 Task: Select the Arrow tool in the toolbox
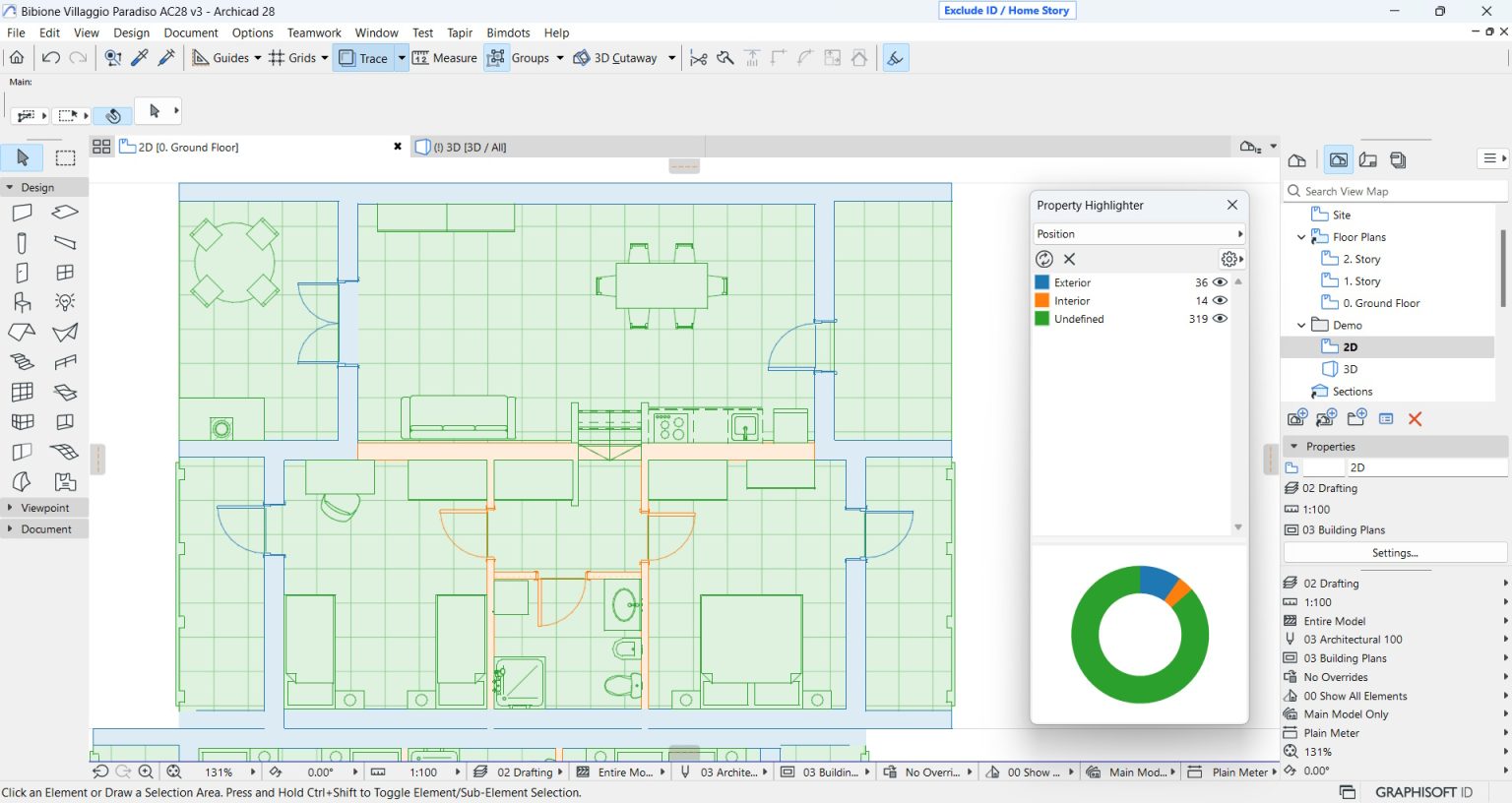23,157
